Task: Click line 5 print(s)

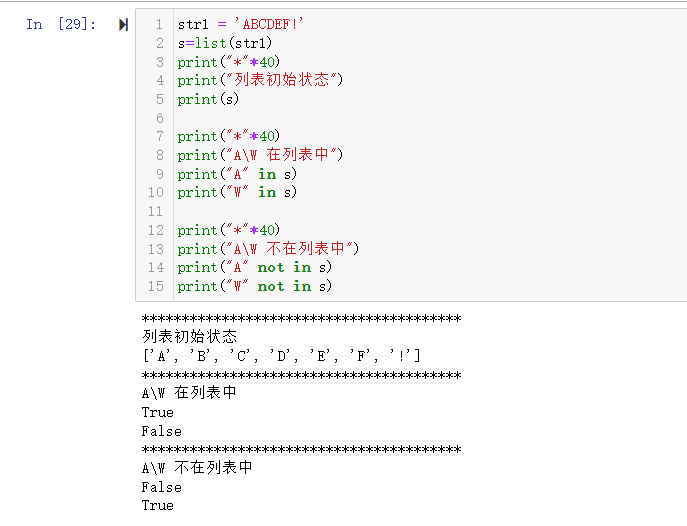Action: (208, 99)
